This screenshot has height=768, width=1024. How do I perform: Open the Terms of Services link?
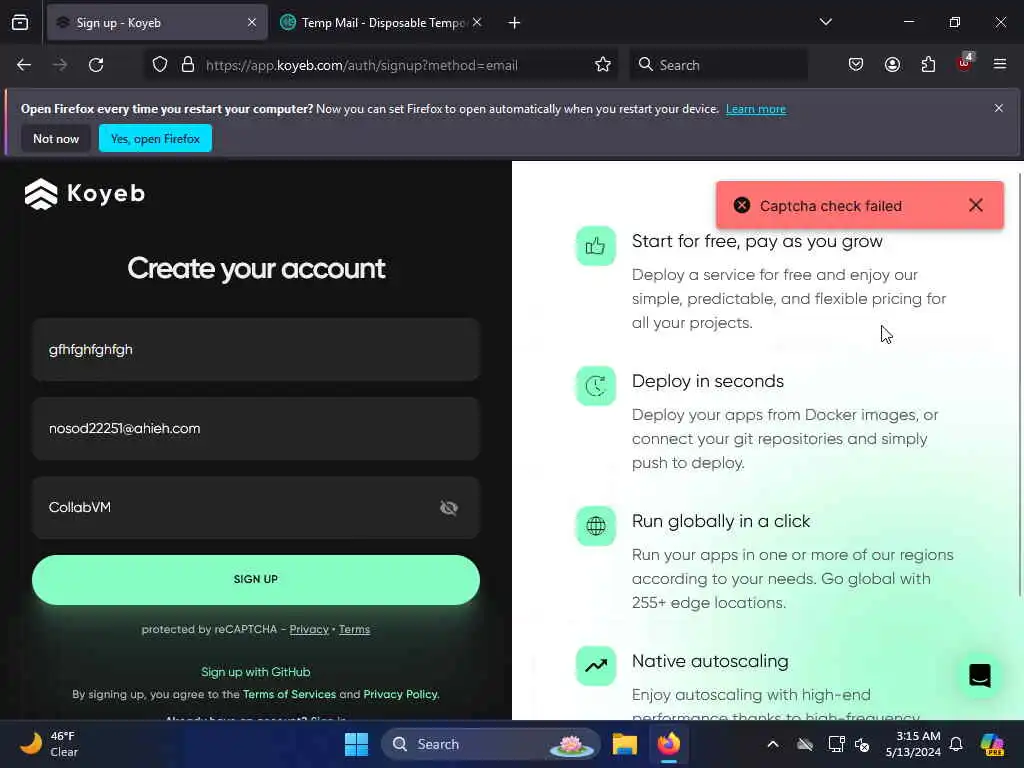click(289, 694)
